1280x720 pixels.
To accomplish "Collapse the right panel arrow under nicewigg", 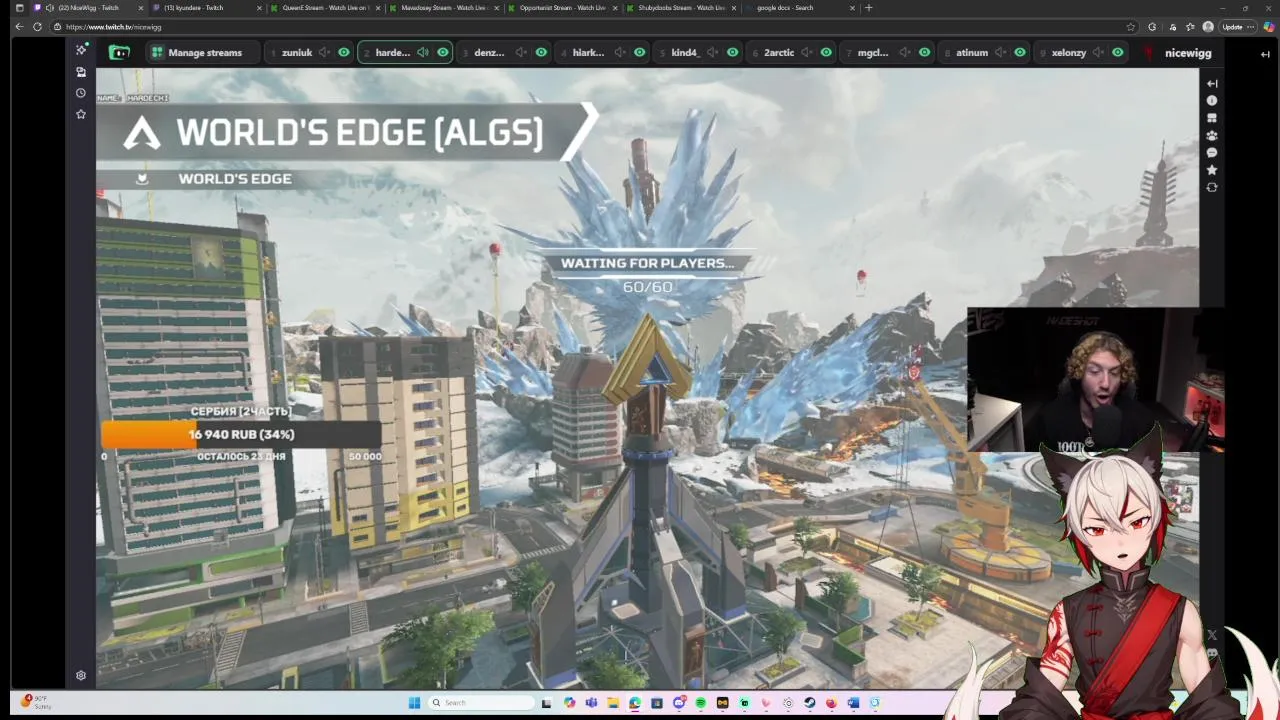I will pyautogui.click(x=1212, y=84).
